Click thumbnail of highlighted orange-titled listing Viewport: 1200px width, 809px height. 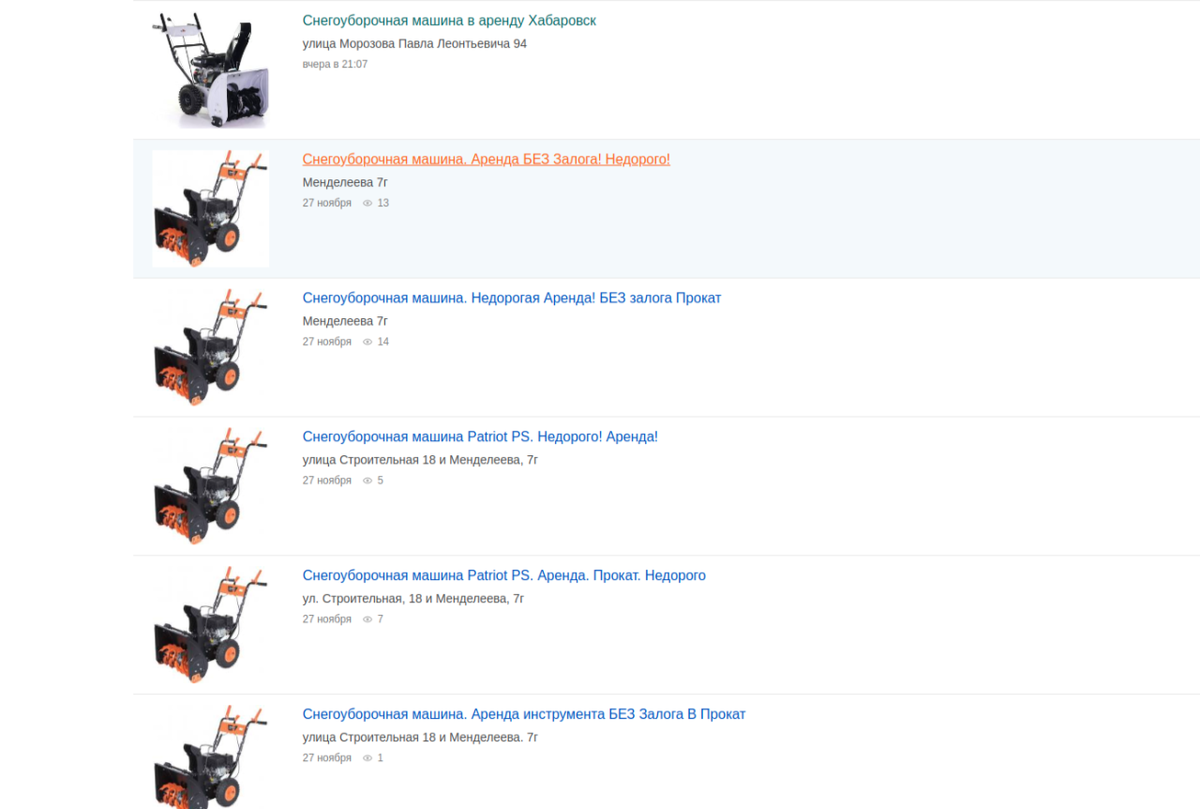(211, 209)
